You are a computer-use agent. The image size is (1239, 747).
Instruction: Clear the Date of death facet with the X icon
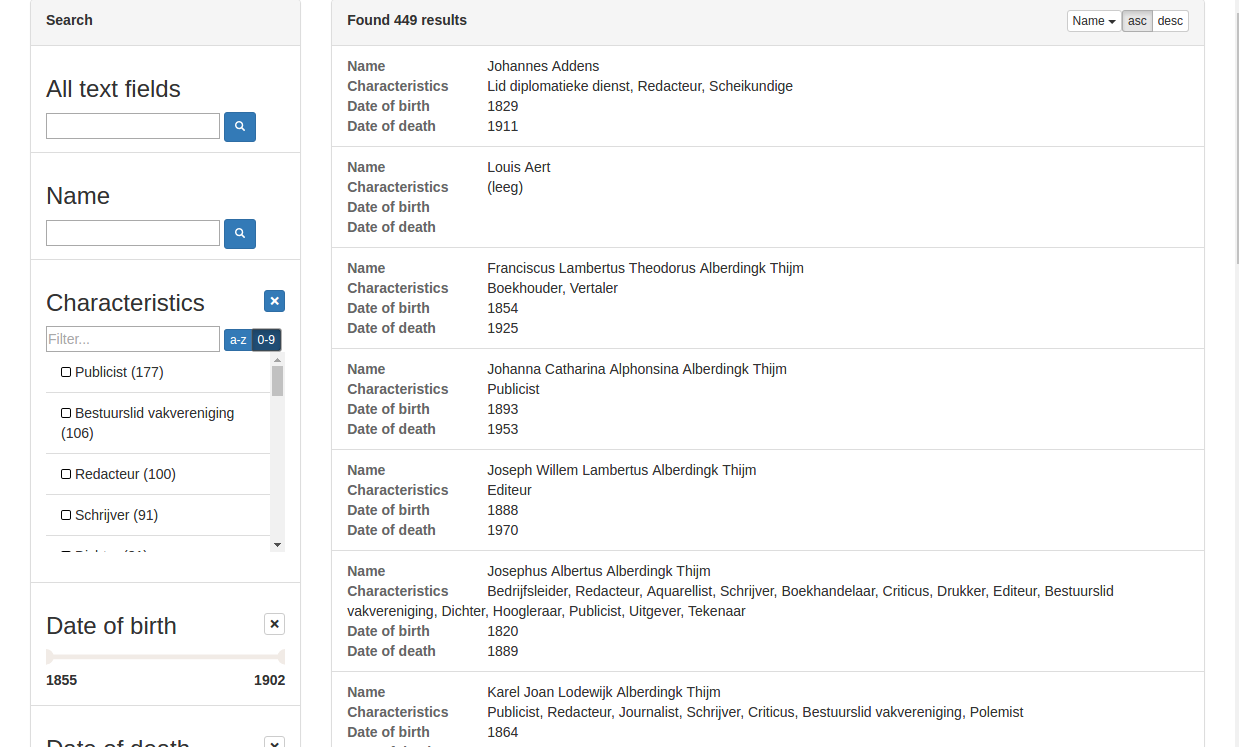275,743
